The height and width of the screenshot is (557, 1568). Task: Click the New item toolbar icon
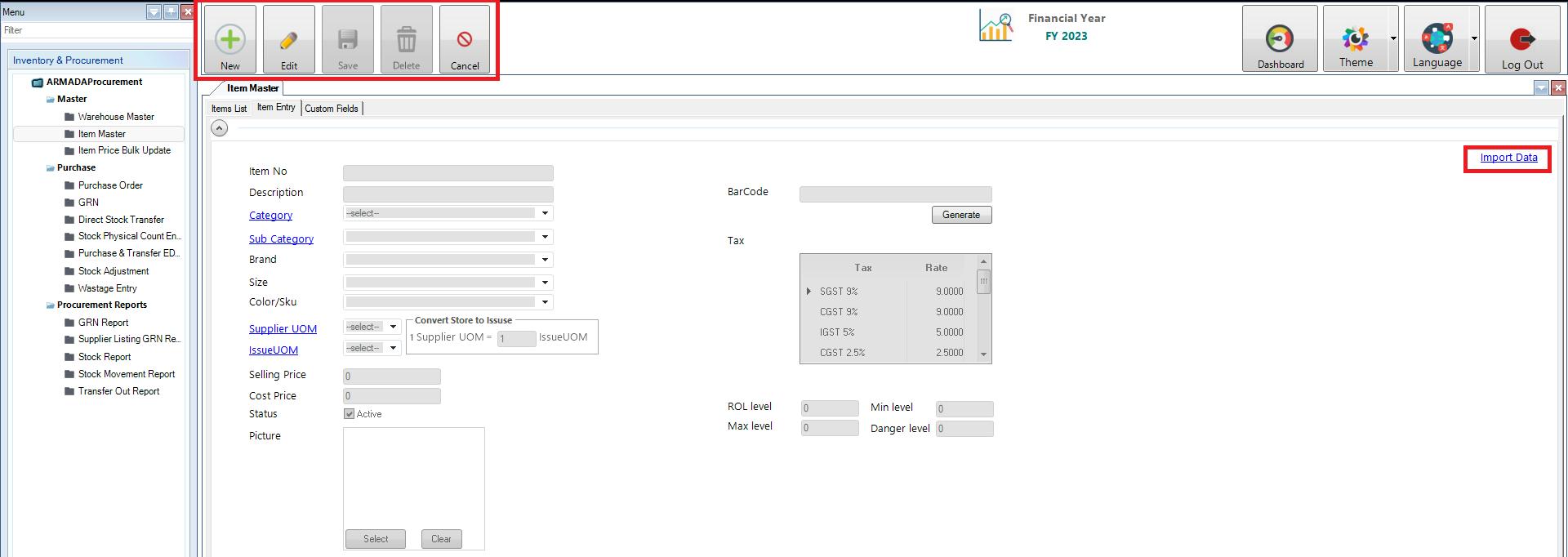click(230, 40)
